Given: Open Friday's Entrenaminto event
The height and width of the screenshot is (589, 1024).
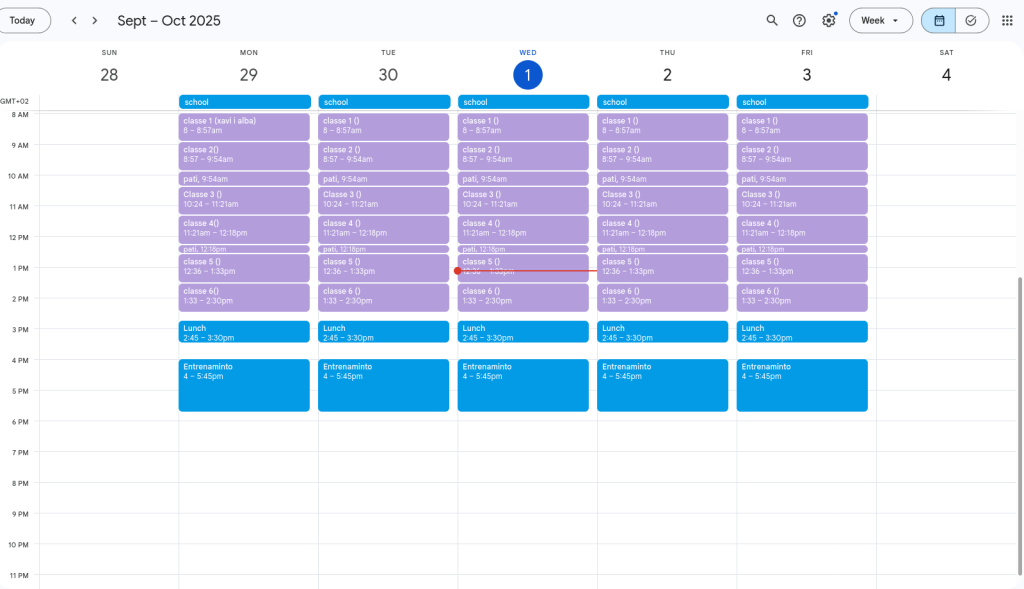Looking at the screenshot, I should coord(802,385).
